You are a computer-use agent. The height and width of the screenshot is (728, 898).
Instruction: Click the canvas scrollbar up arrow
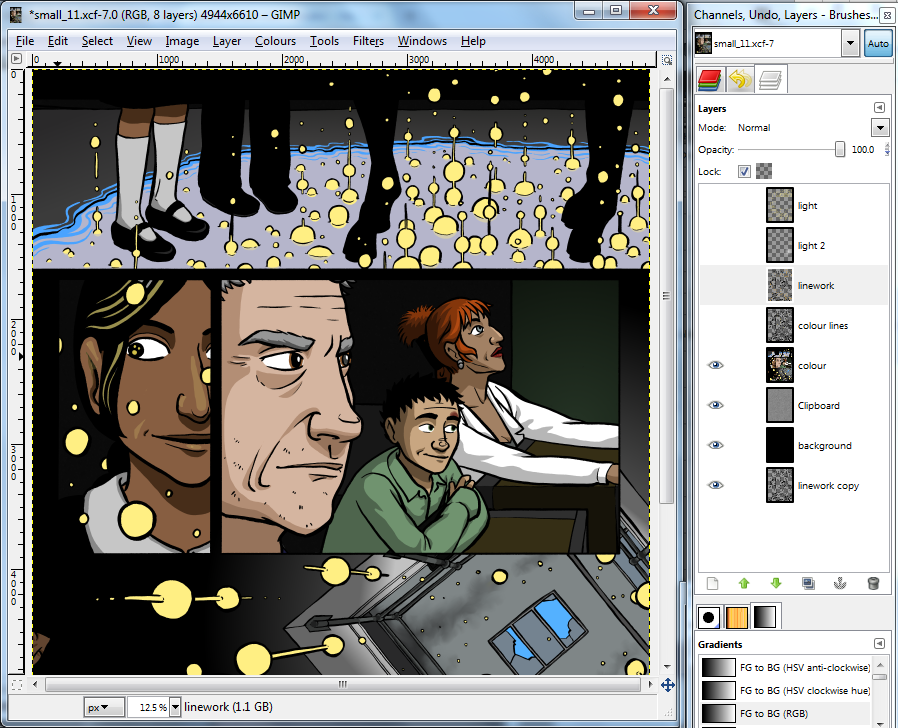pos(667,79)
